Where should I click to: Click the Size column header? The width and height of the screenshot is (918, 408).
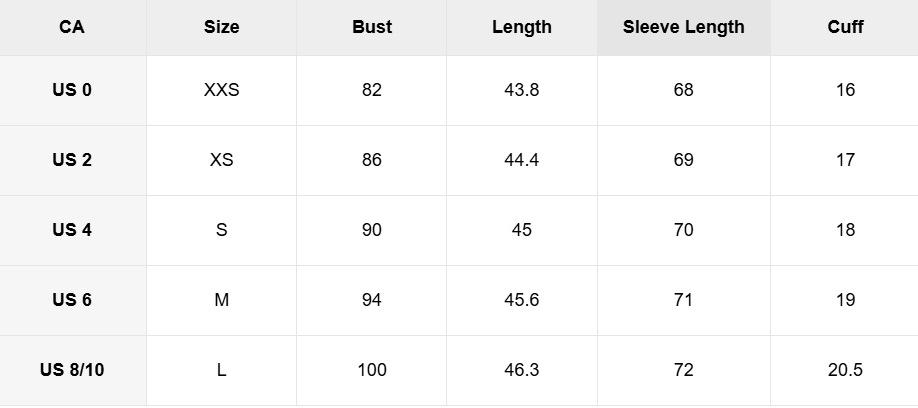221,27
